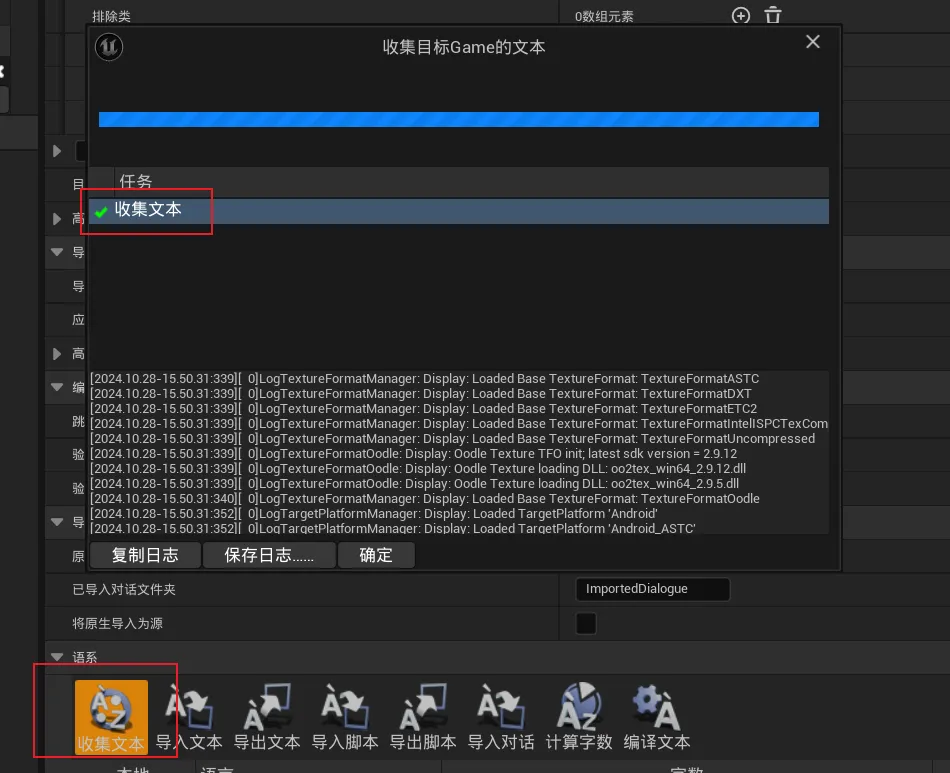
Task: Select the 导入文本 import text icon
Action: (x=189, y=715)
